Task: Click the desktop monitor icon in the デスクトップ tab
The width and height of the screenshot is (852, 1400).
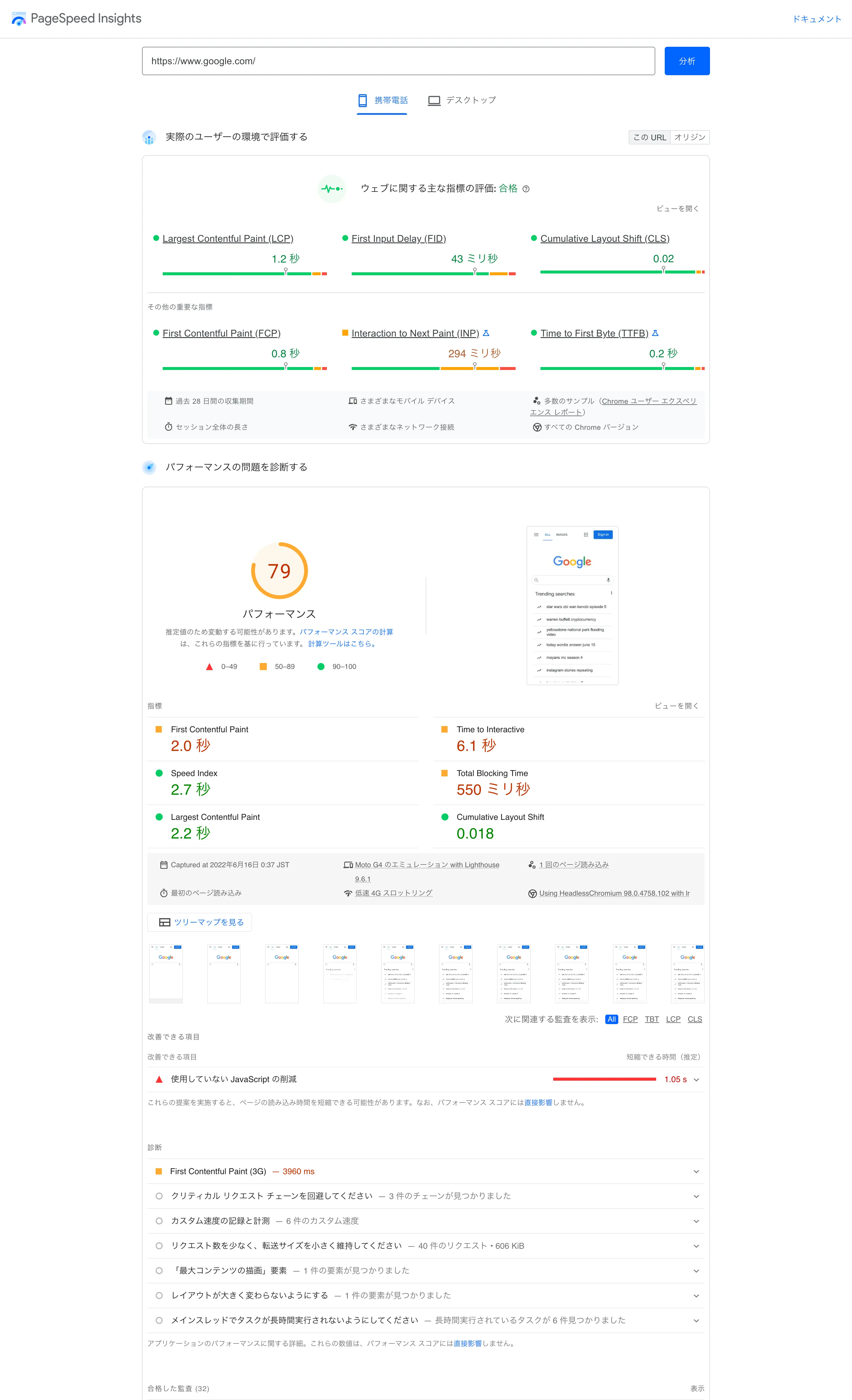Action: [434, 101]
